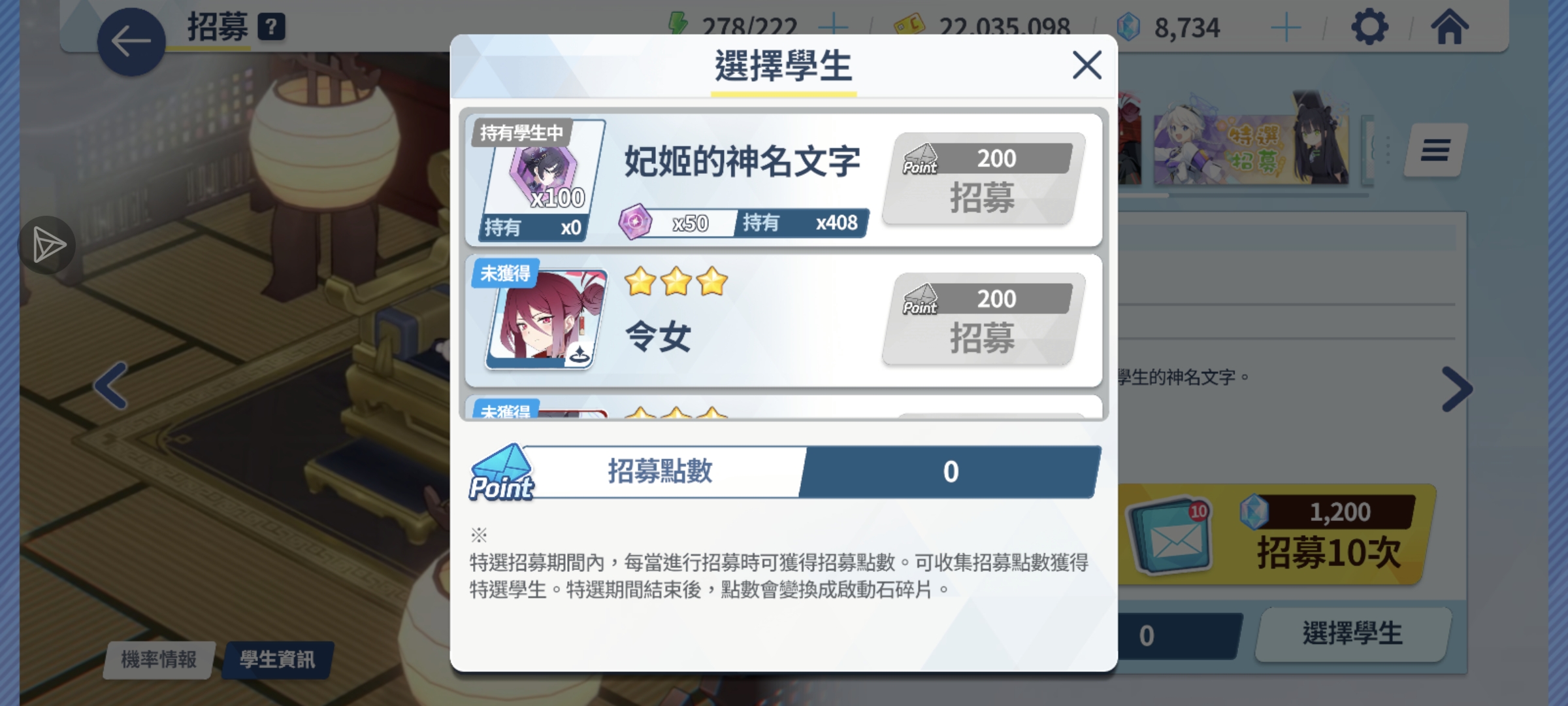Open the banner list hamburger menu
The image size is (1568, 706).
click(1435, 150)
